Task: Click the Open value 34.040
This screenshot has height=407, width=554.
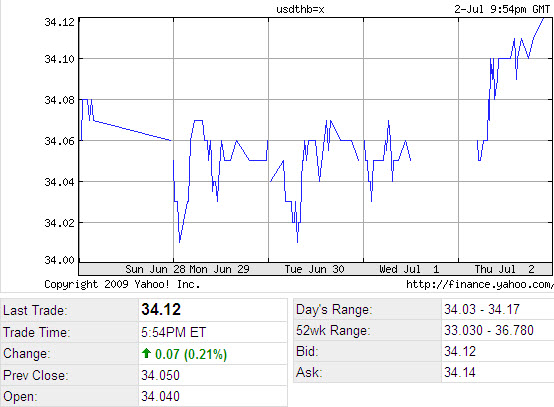Action: (160, 396)
